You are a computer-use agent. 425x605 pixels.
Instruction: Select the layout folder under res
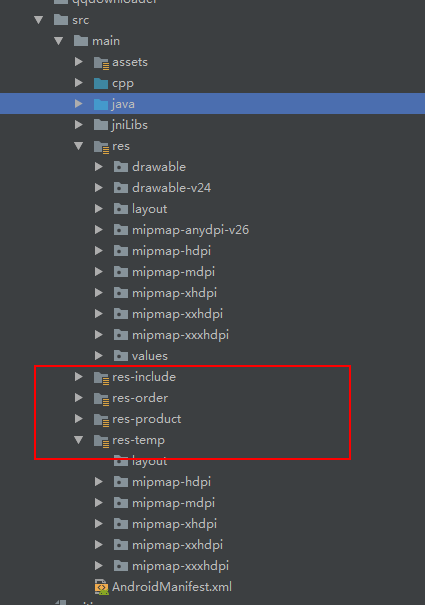[x=149, y=209]
